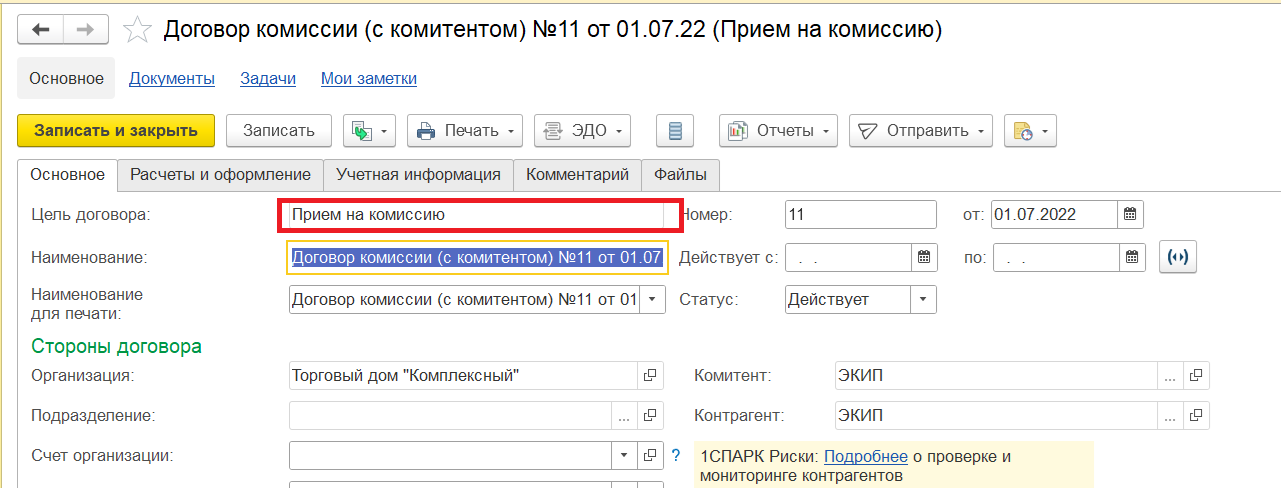Open the Контрагент record via open icon

(x=1196, y=415)
